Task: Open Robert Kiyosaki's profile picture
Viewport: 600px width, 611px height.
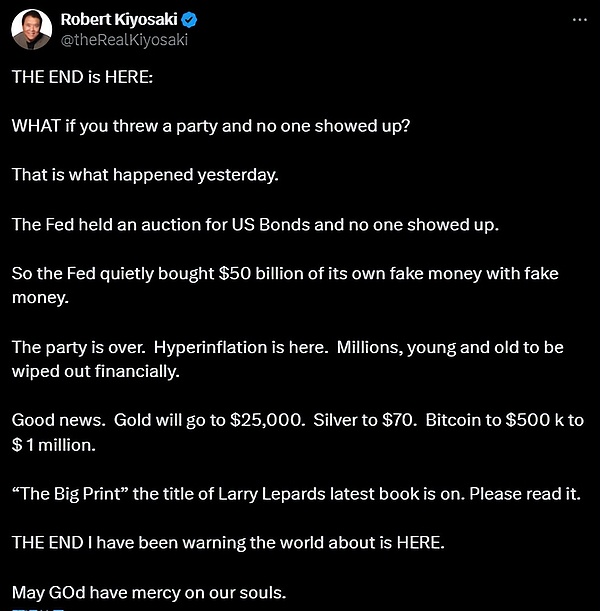Action: coord(31,29)
